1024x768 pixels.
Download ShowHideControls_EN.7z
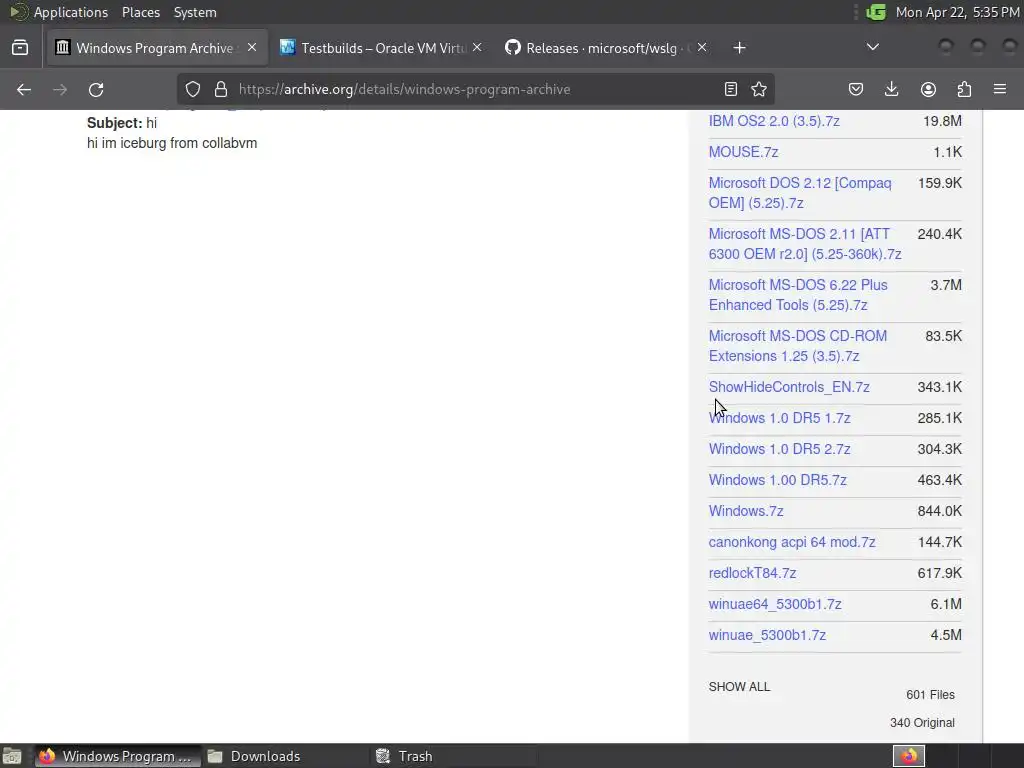(x=789, y=387)
